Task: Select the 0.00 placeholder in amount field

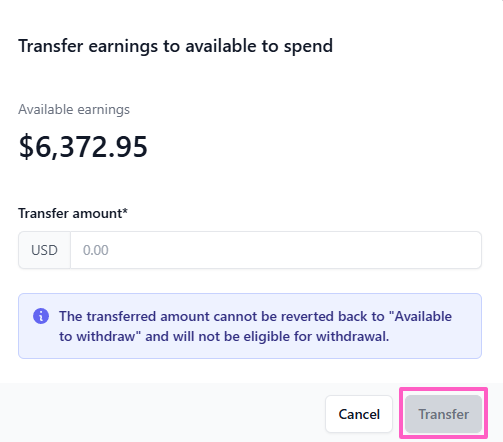Action: (96, 250)
